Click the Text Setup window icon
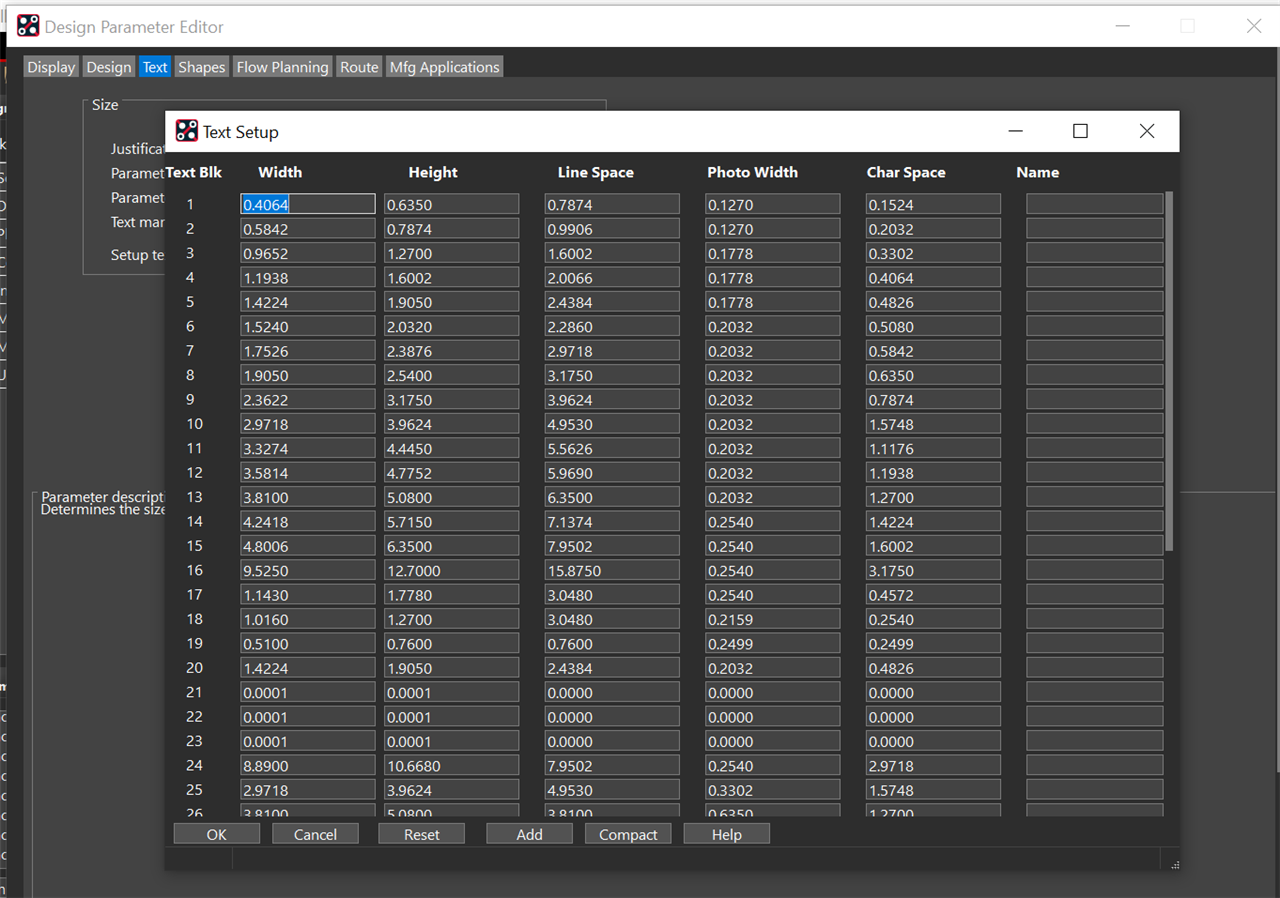 pyautogui.click(x=187, y=131)
